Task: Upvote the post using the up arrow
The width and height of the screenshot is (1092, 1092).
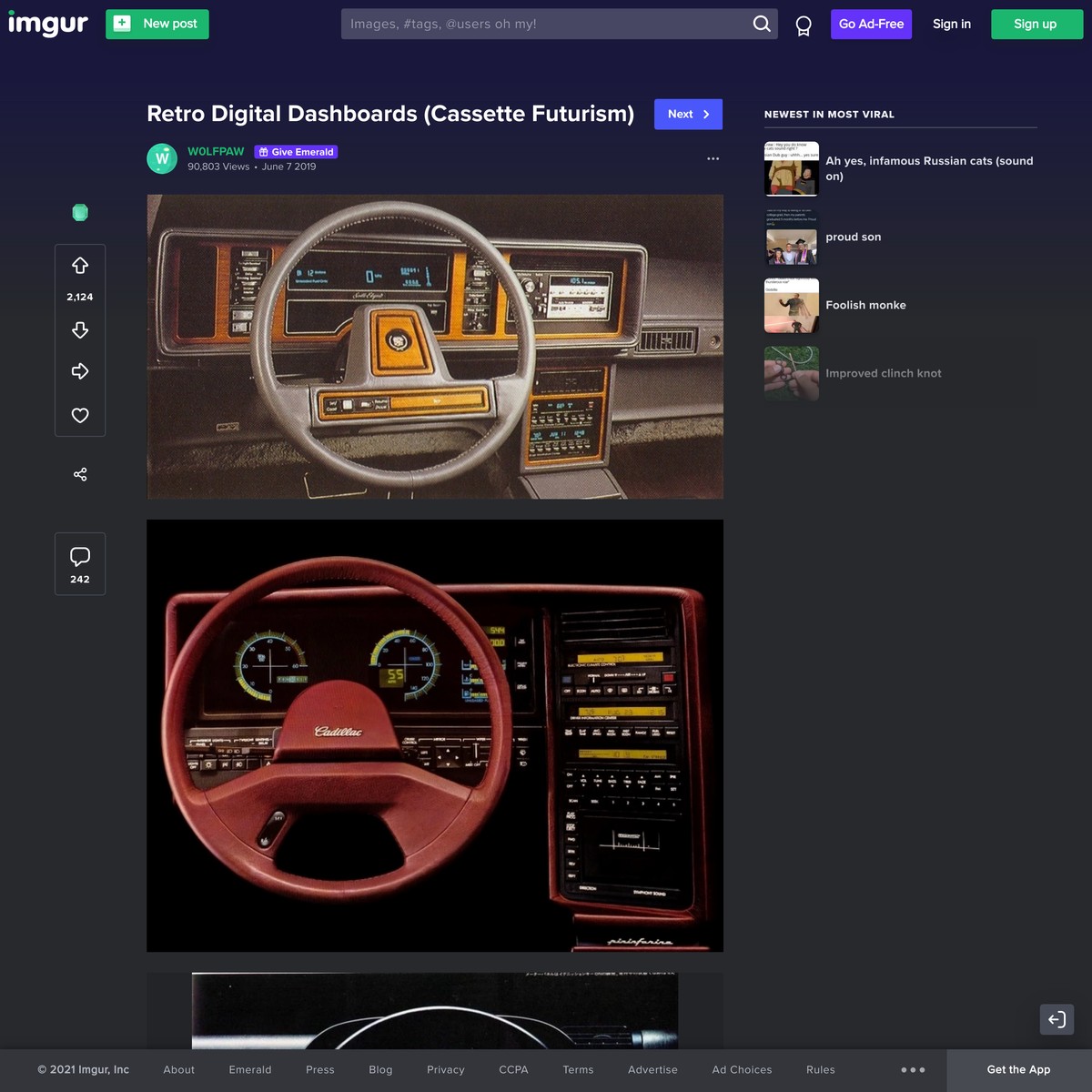Action: click(80, 266)
